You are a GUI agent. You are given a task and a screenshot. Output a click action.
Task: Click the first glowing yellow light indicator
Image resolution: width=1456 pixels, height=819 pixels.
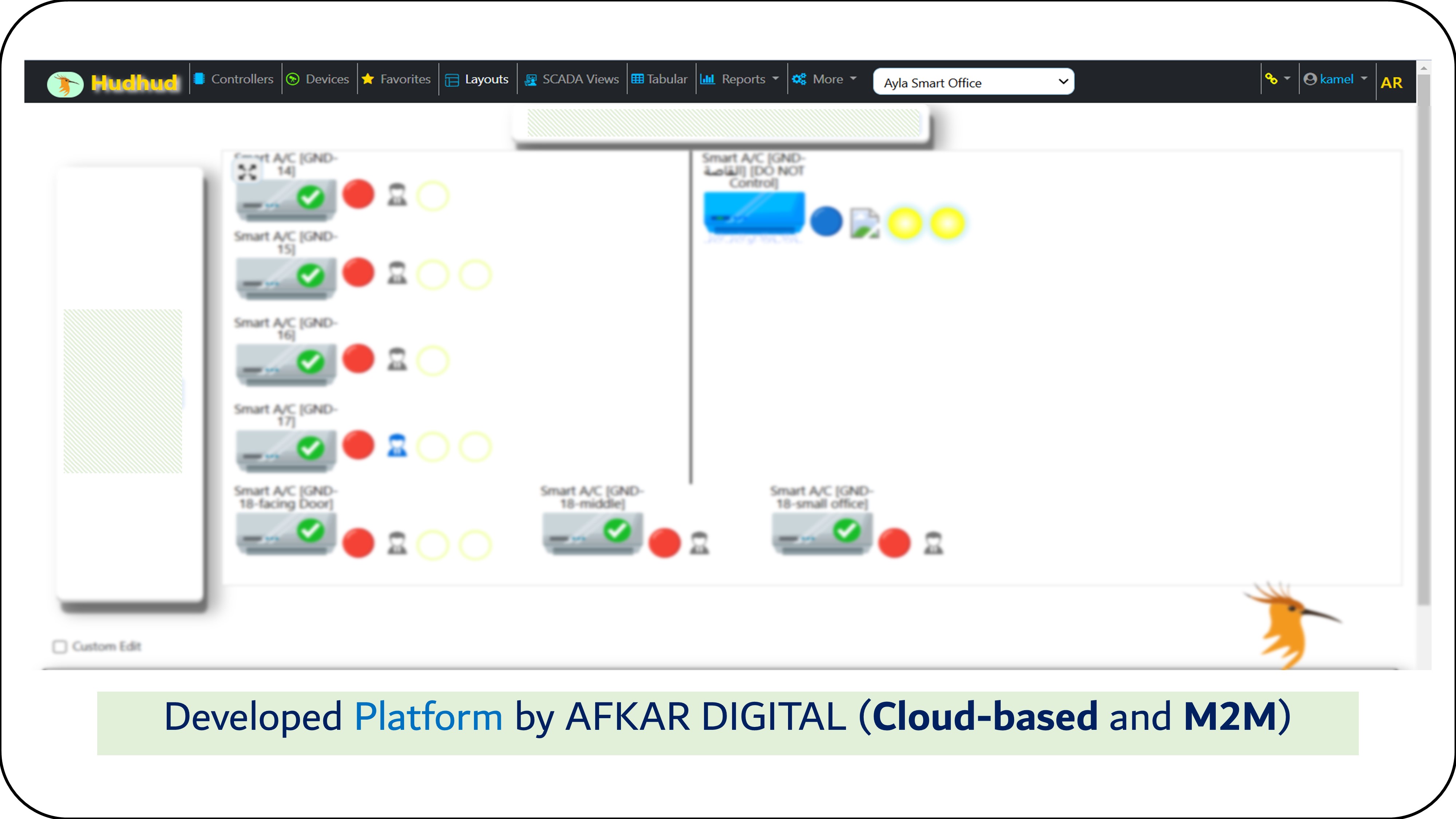point(904,223)
